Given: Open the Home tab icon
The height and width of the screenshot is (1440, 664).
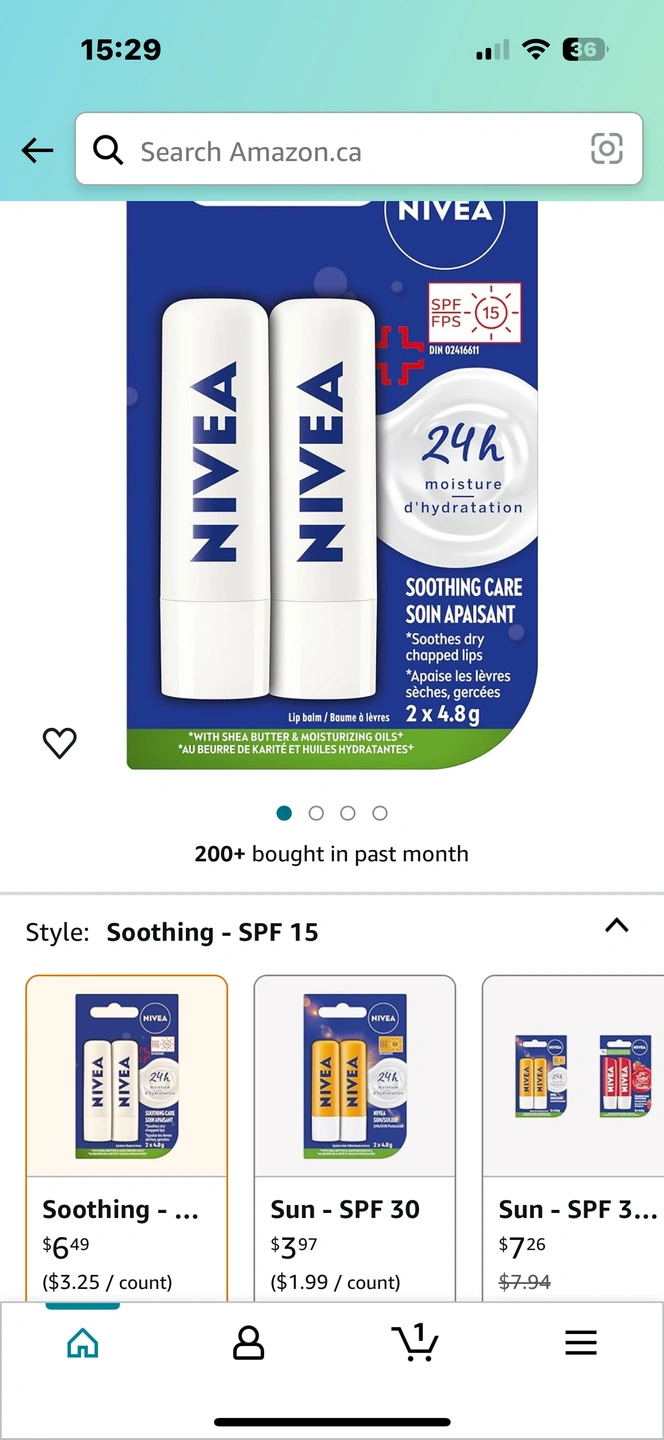Looking at the screenshot, I should coord(82,1343).
